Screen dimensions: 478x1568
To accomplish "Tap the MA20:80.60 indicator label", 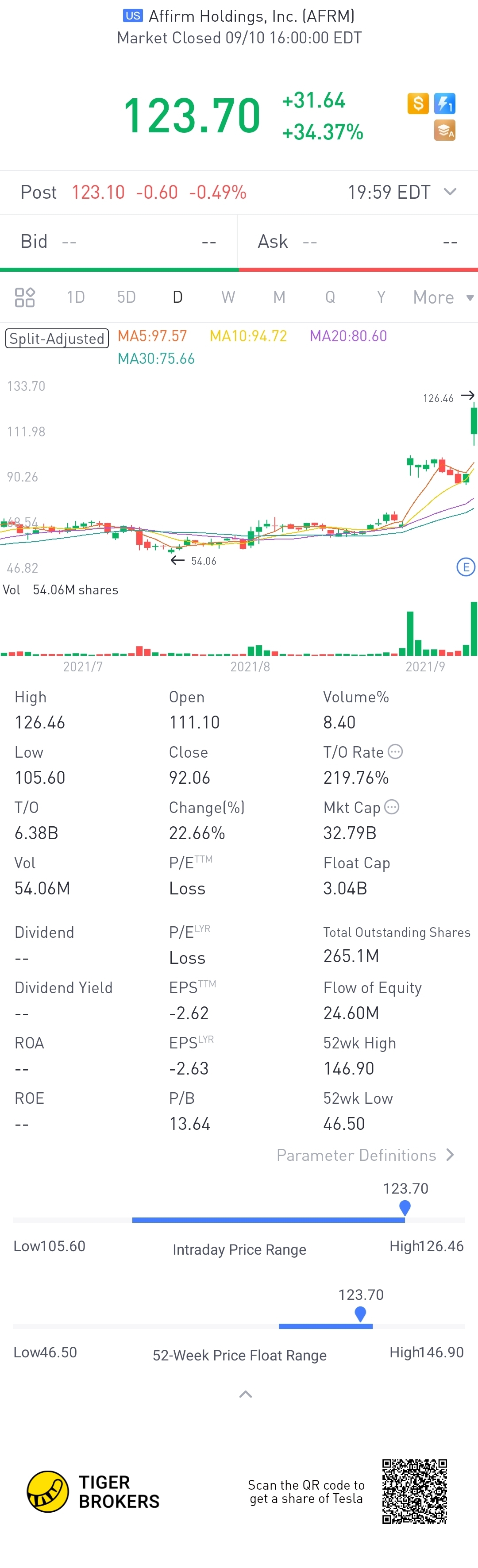I will [348, 336].
